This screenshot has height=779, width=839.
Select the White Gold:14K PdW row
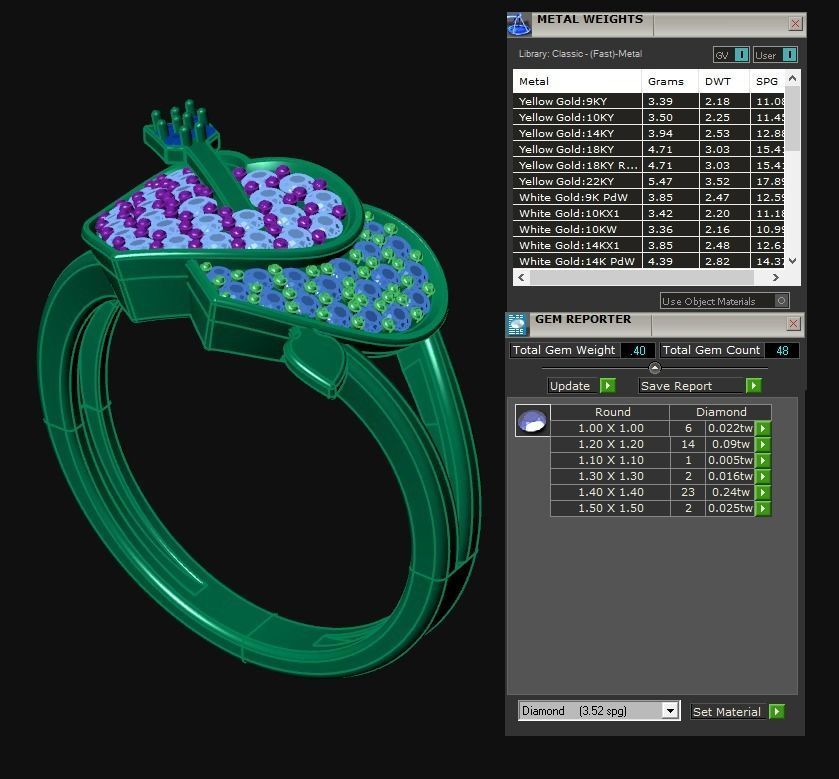[x=649, y=261]
